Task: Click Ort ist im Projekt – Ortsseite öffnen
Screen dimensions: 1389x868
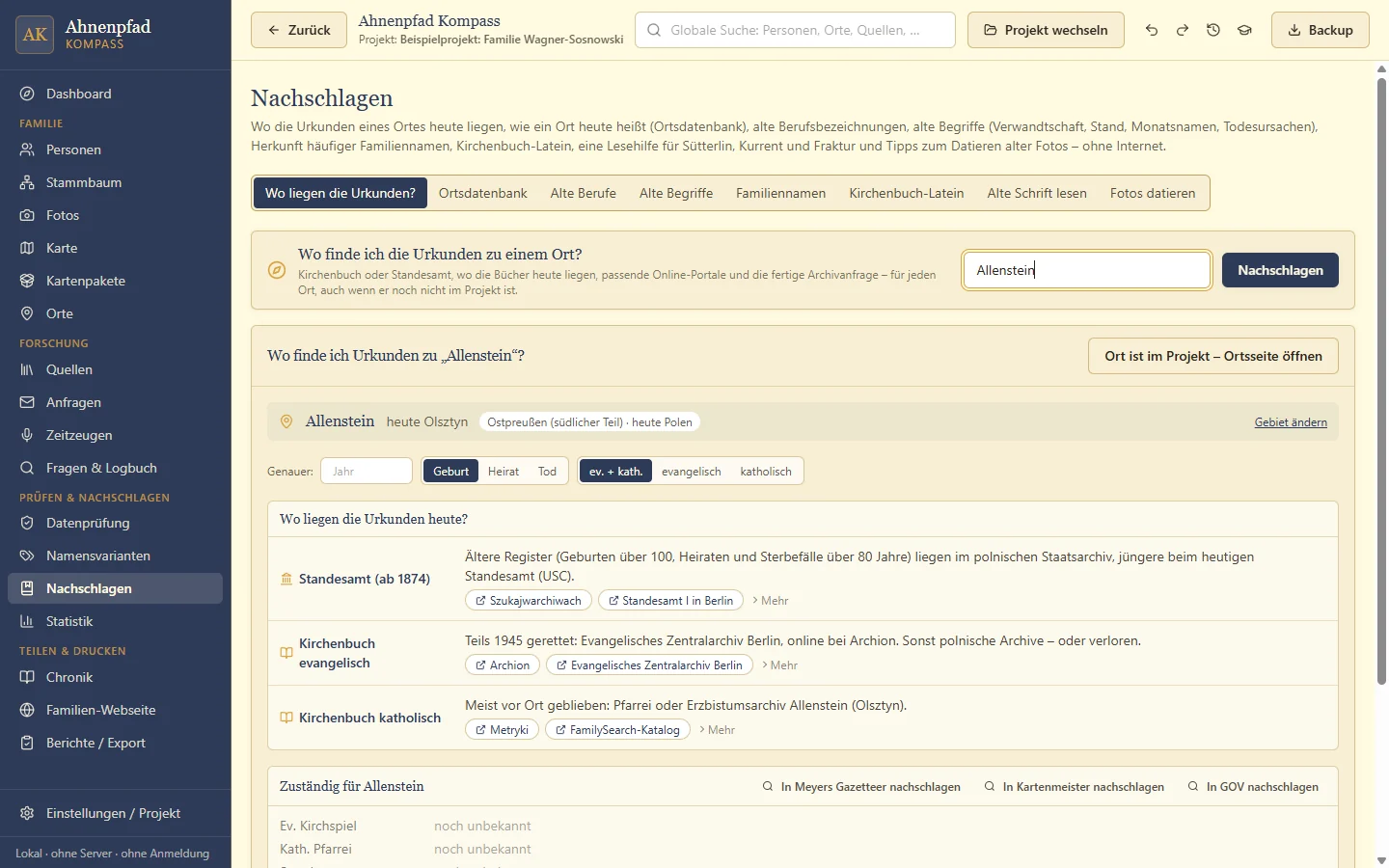Action: 1213,356
